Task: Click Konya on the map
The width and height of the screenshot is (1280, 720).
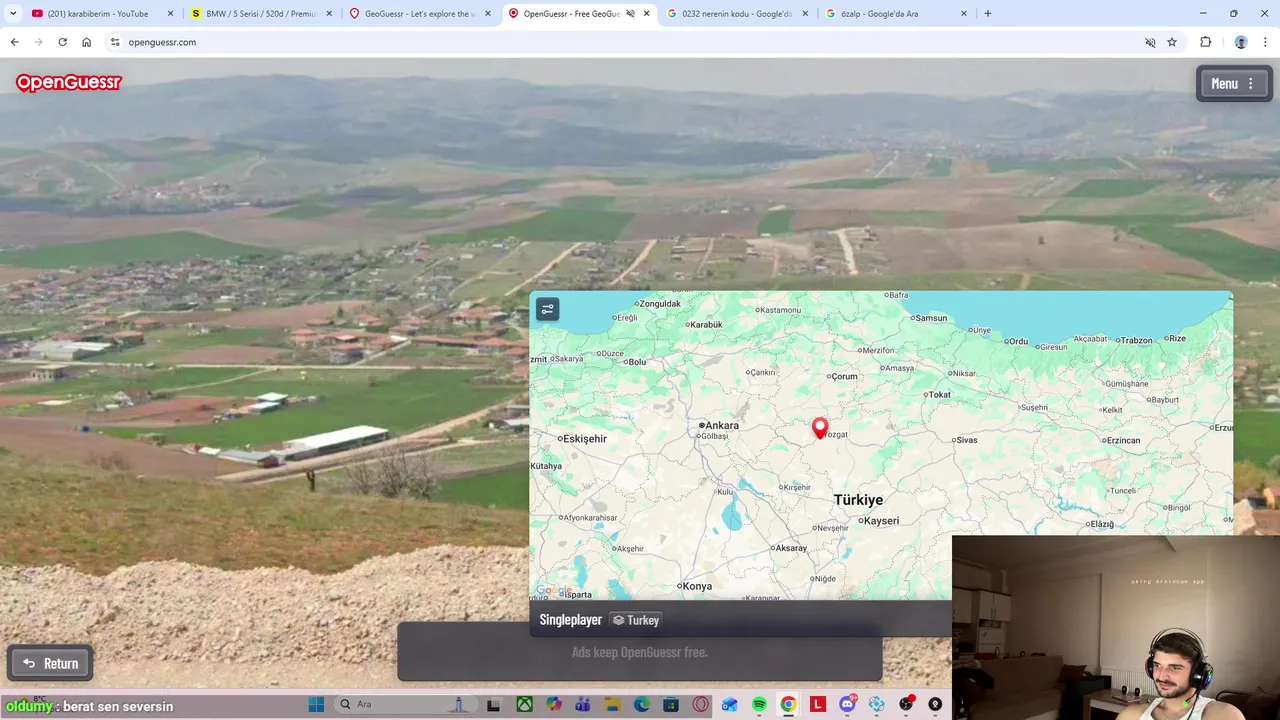Action: pos(697,586)
